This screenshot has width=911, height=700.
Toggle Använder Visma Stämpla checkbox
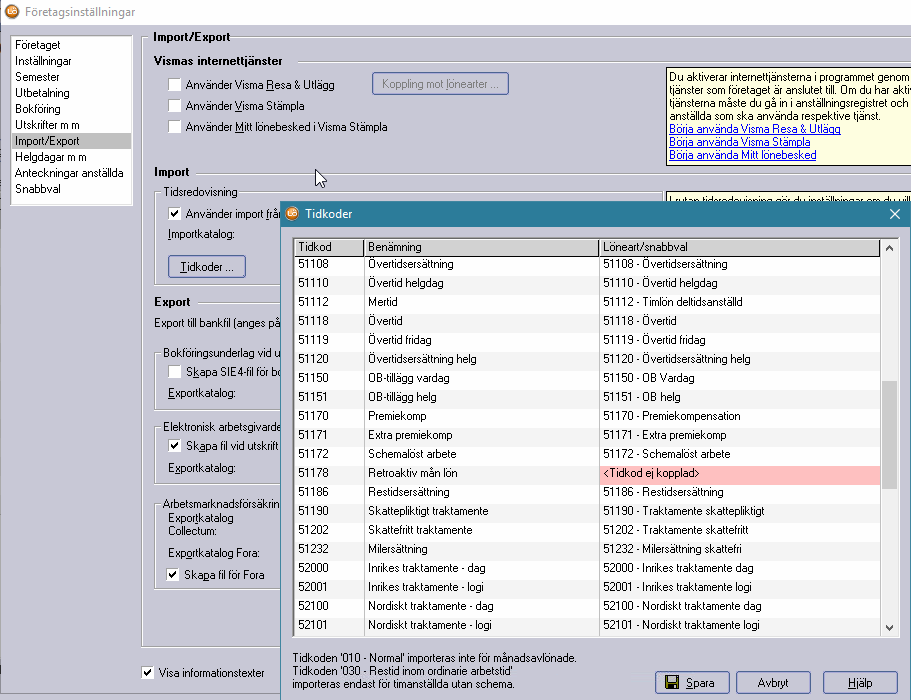pyautogui.click(x=175, y=106)
